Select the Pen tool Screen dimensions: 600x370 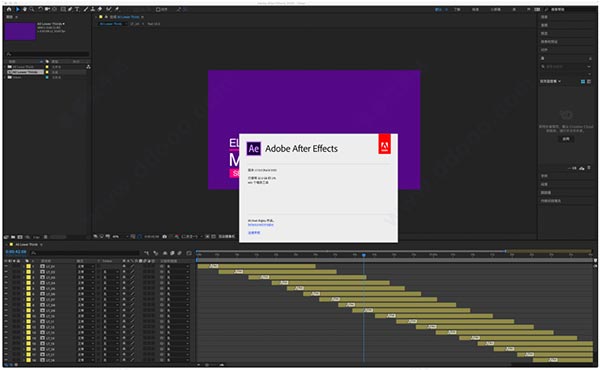[x=70, y=9]
